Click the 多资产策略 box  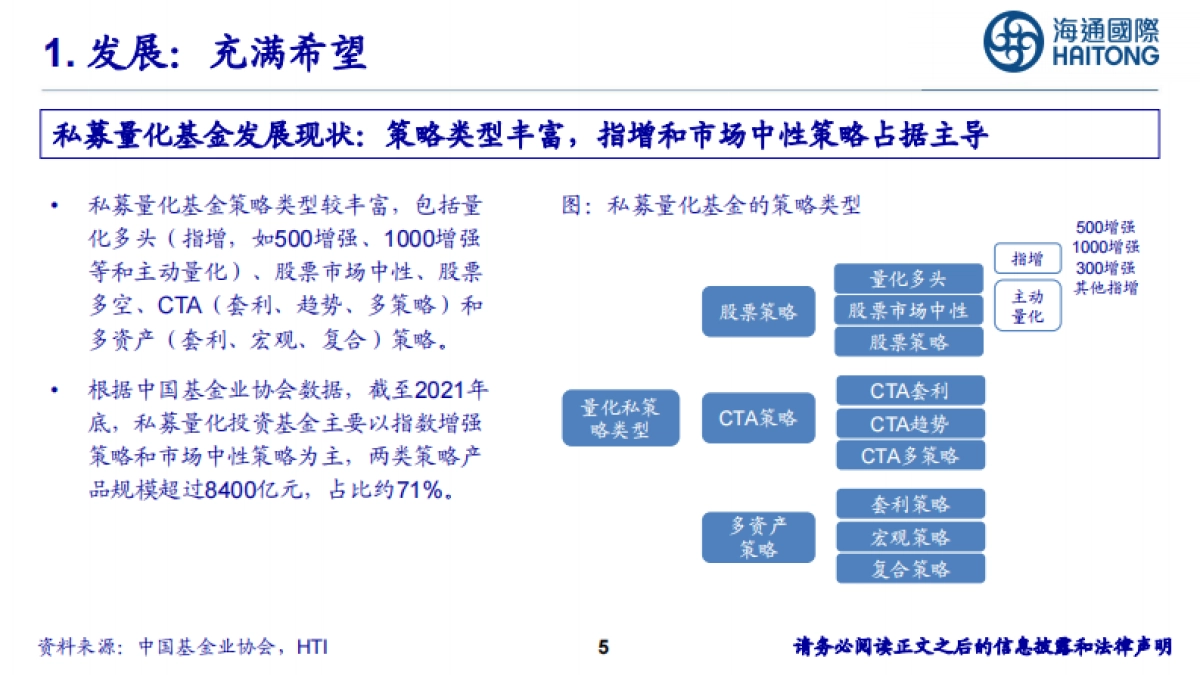tap(758, 536)
